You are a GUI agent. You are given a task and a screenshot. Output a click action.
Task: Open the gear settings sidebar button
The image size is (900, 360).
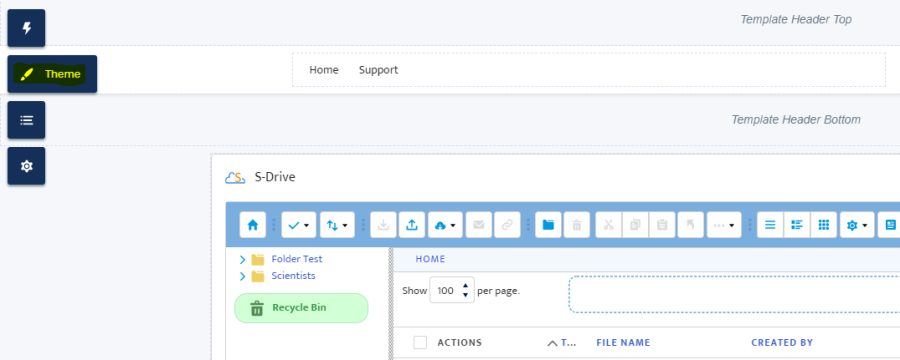coord(26,166)
